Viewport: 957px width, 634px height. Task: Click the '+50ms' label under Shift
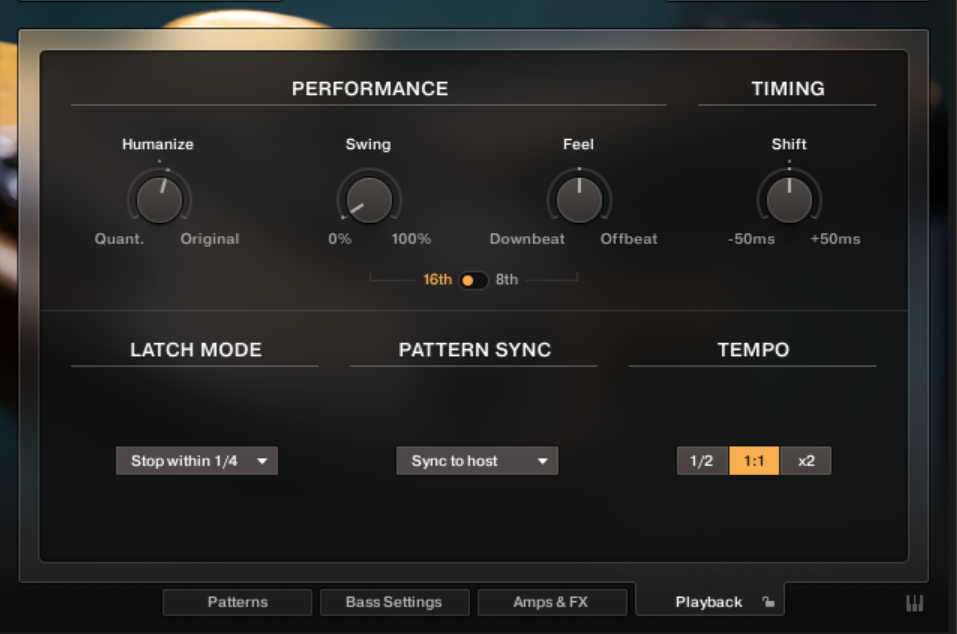[835, 239]
